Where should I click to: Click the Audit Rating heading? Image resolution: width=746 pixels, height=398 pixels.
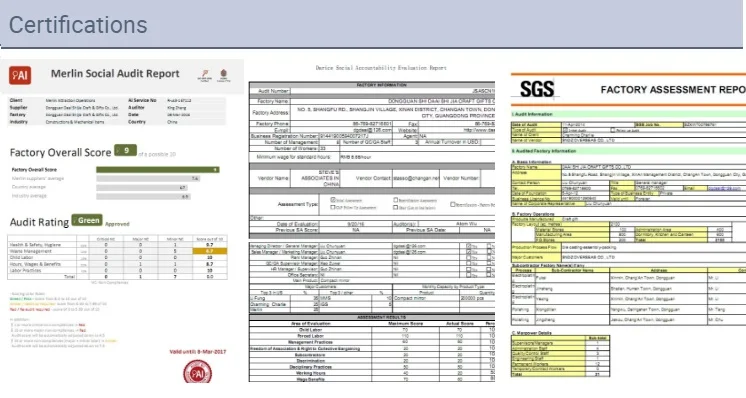pos(39,222)
